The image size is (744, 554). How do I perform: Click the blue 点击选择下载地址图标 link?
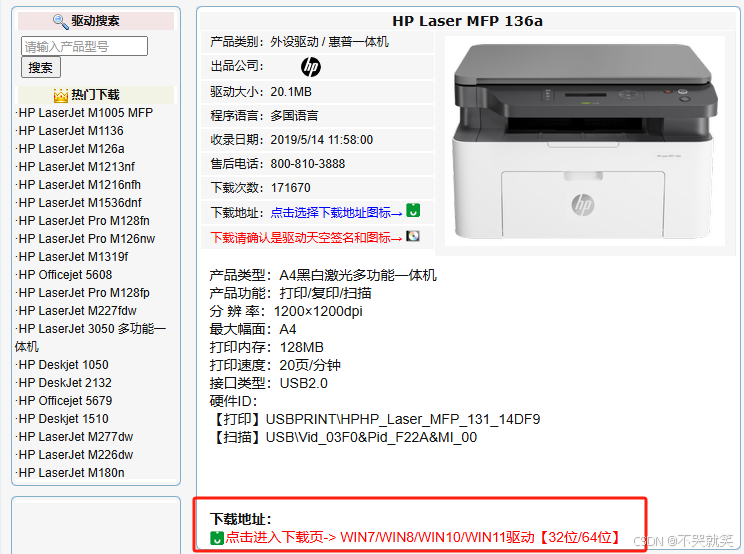(336, 213)
